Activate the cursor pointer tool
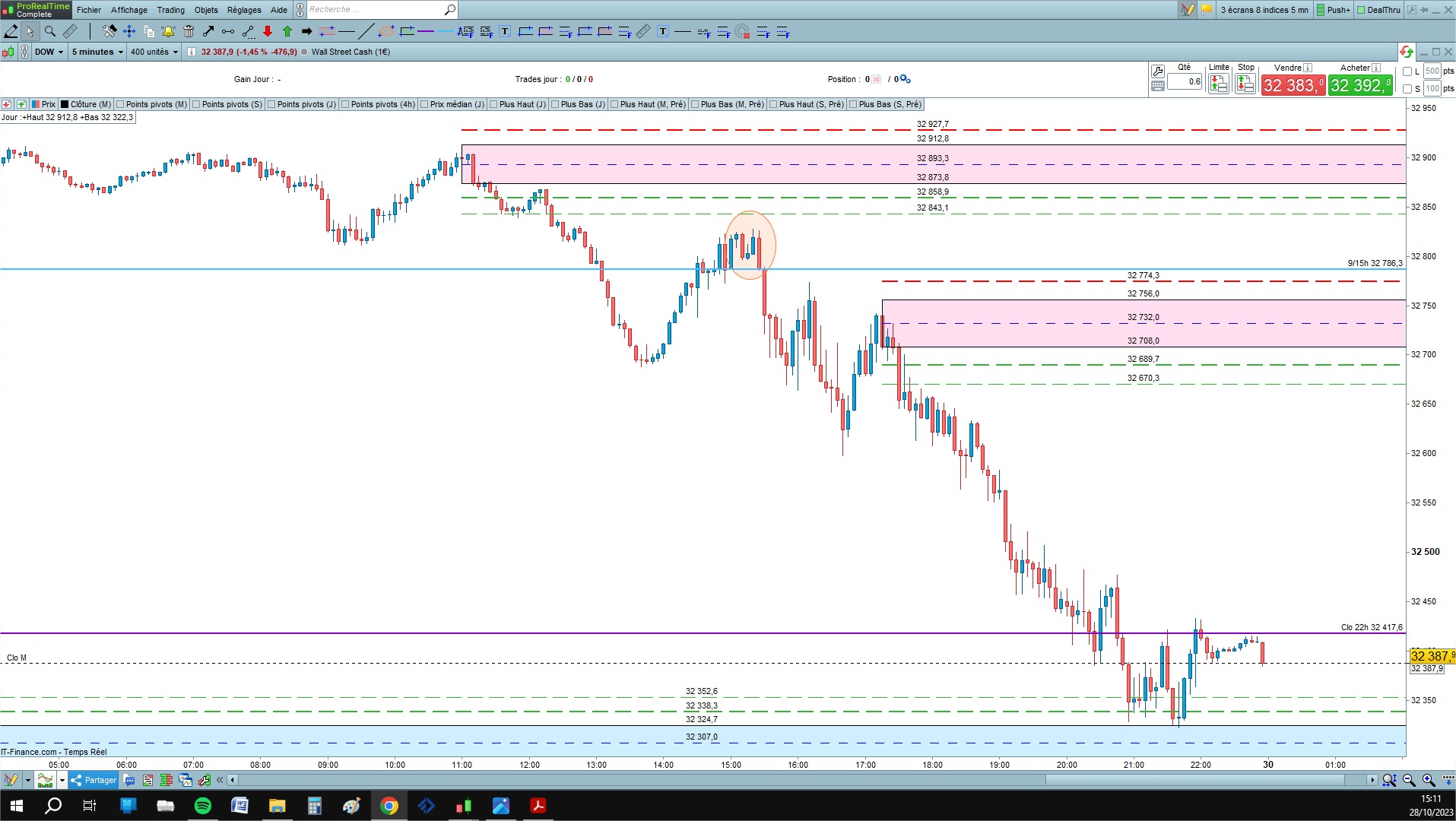Viewport: 1456px width, 821px height. 30,31
